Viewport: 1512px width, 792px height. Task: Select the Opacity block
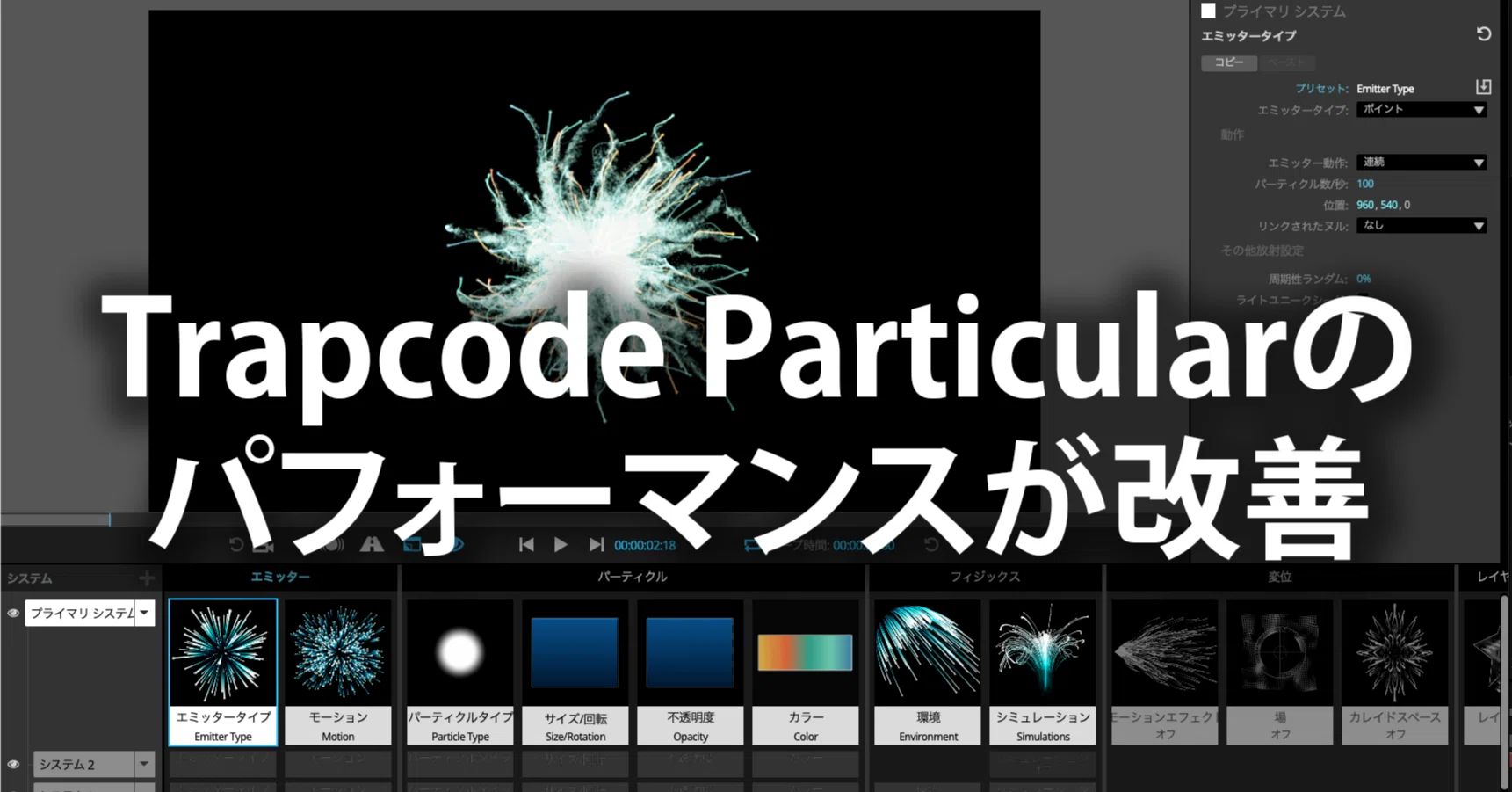pos(690,672)
